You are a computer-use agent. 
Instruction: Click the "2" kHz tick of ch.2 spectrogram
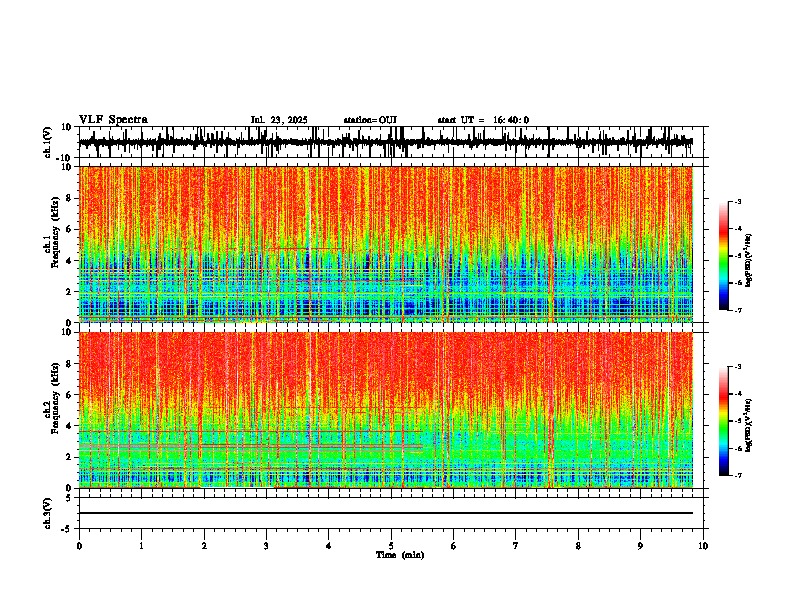tap(69, 457)
